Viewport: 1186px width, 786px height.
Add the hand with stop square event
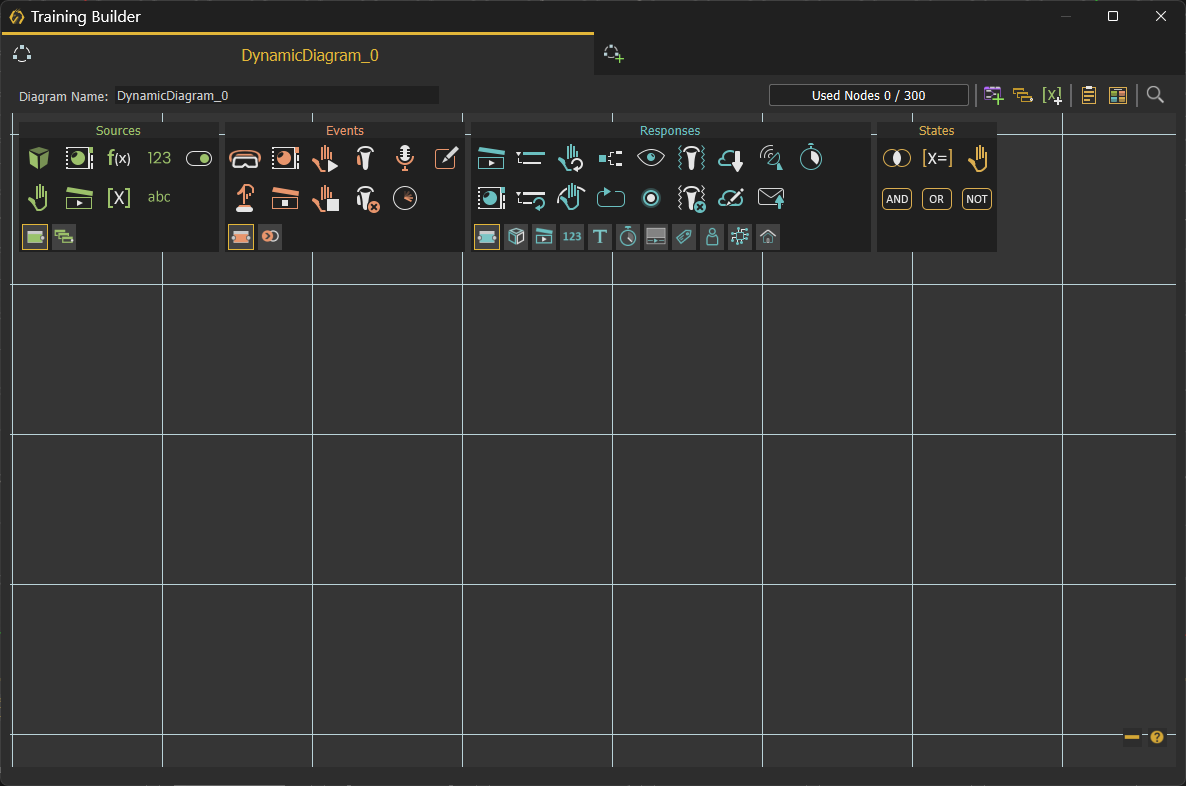[x=325, y=197]
